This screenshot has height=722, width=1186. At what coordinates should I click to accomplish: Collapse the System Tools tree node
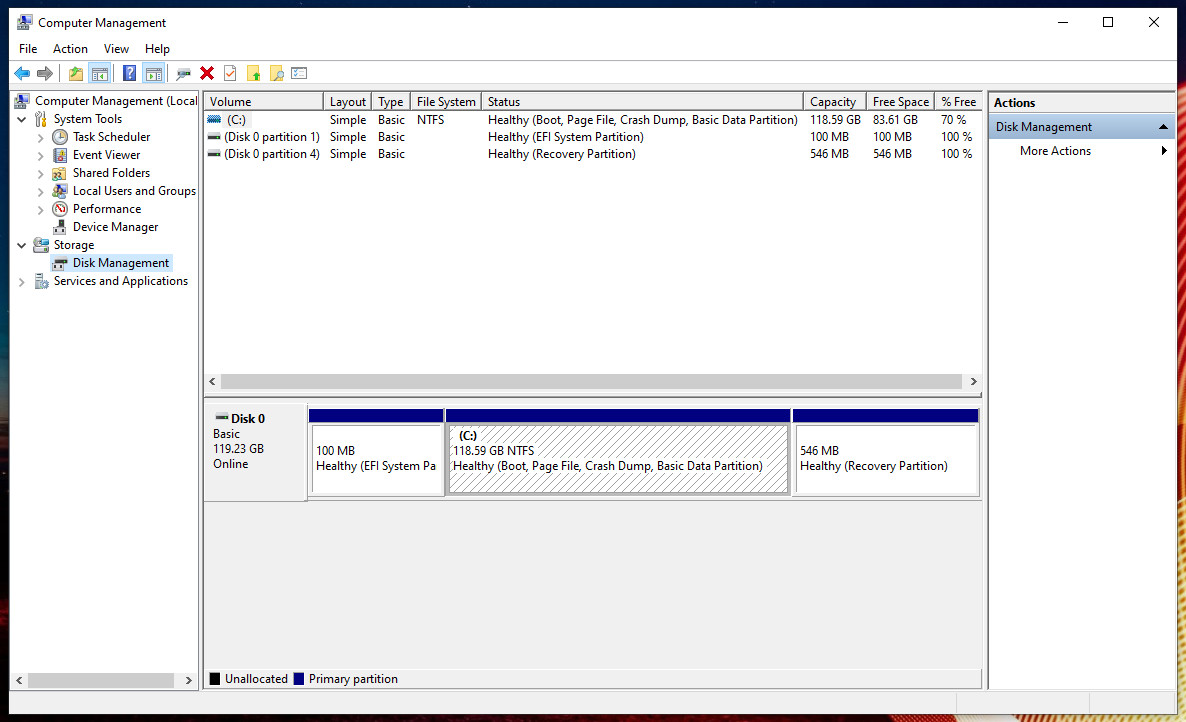(22, 119)
